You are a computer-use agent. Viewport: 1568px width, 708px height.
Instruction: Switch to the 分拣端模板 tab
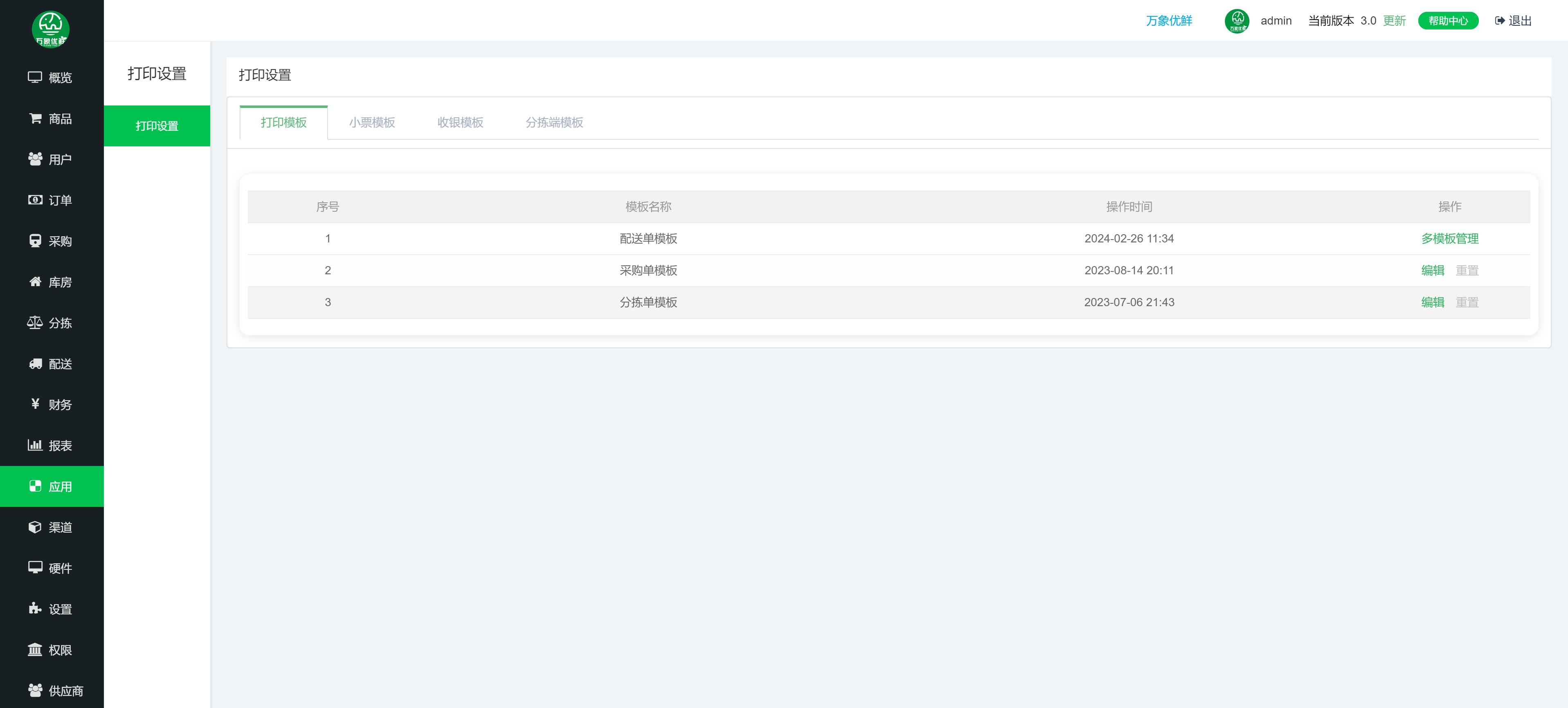pyautogui.click(x=555, y=122)
